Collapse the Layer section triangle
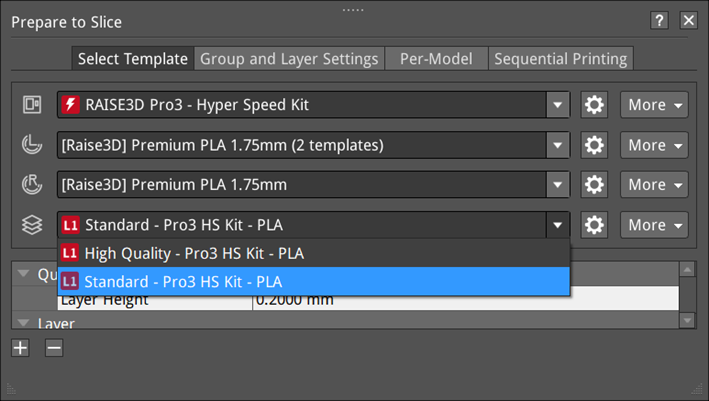The height and width of the screenshot is (401, 709). click(22, 324)
